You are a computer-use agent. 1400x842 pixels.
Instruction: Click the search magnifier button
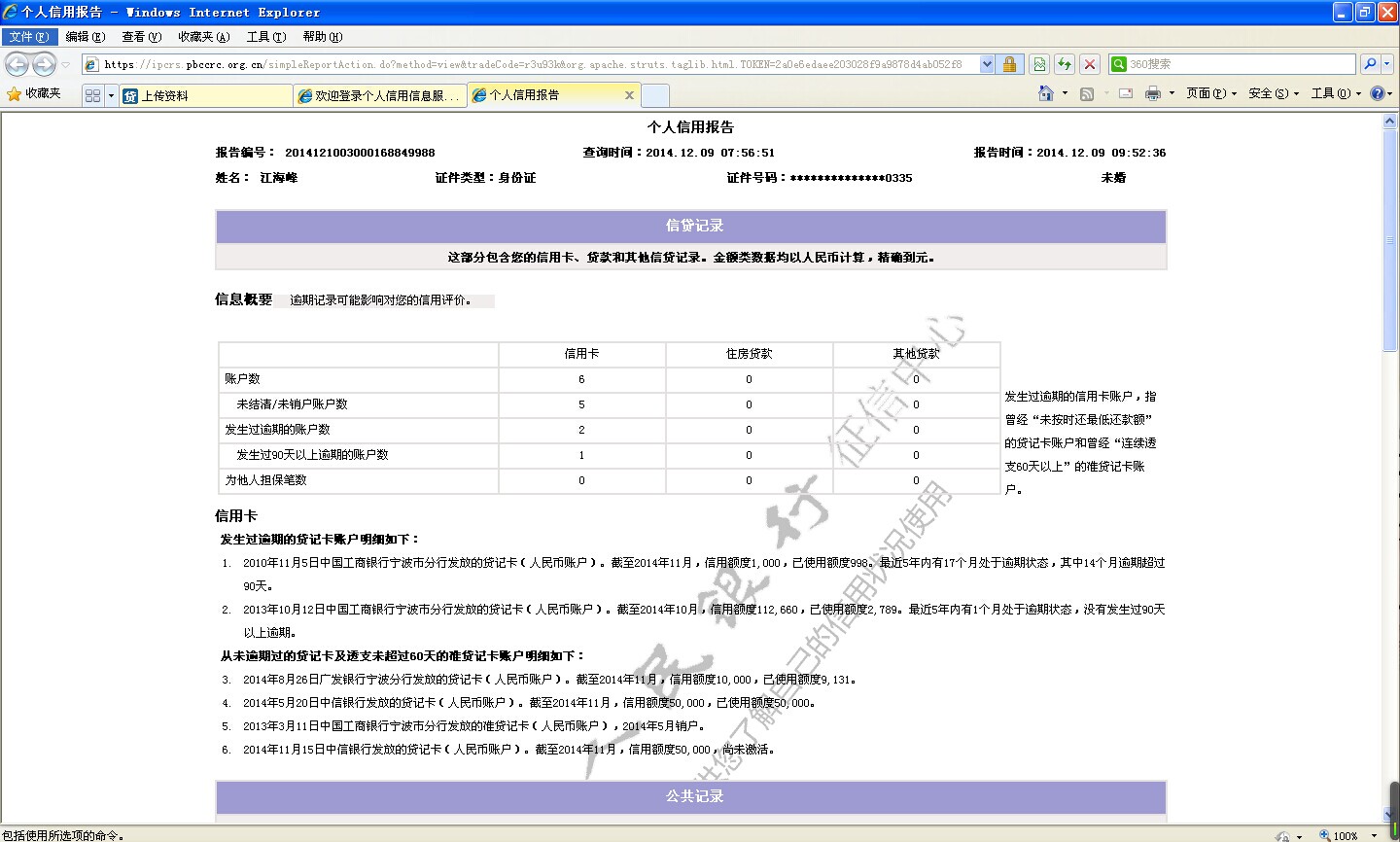(x=1370, y=64)
